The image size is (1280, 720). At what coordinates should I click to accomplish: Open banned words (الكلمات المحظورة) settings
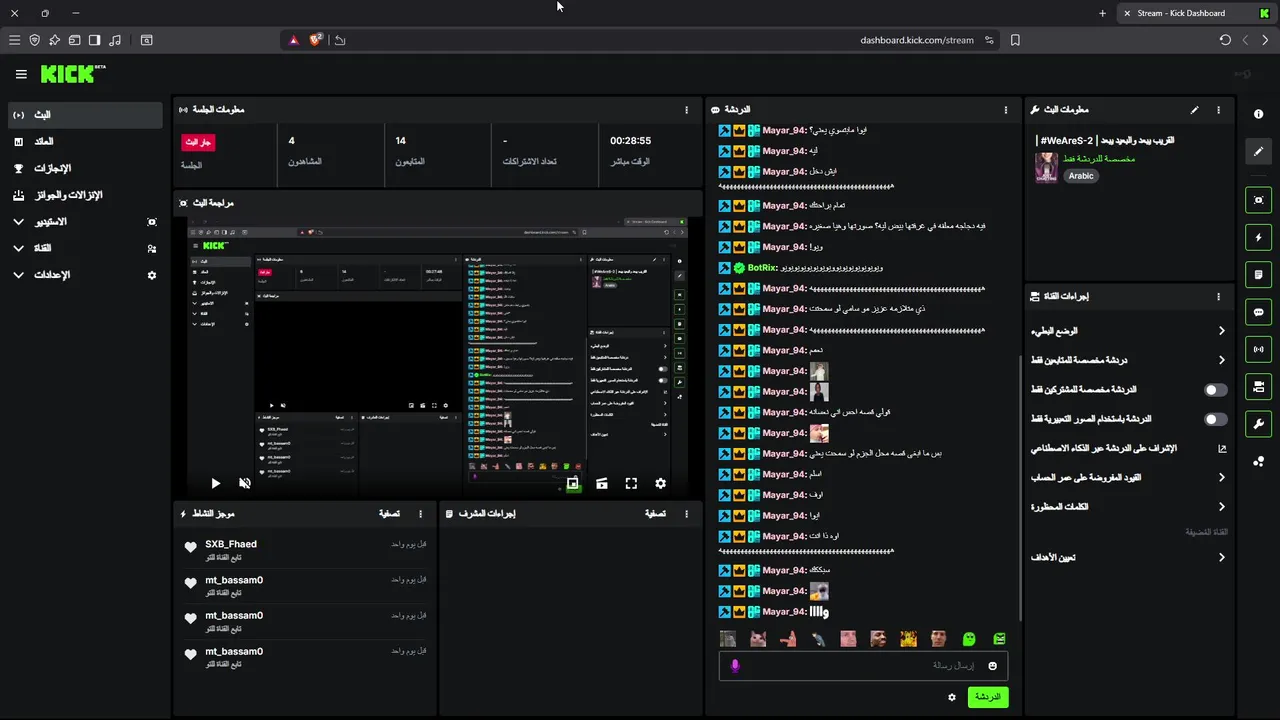pos(1129,507)
